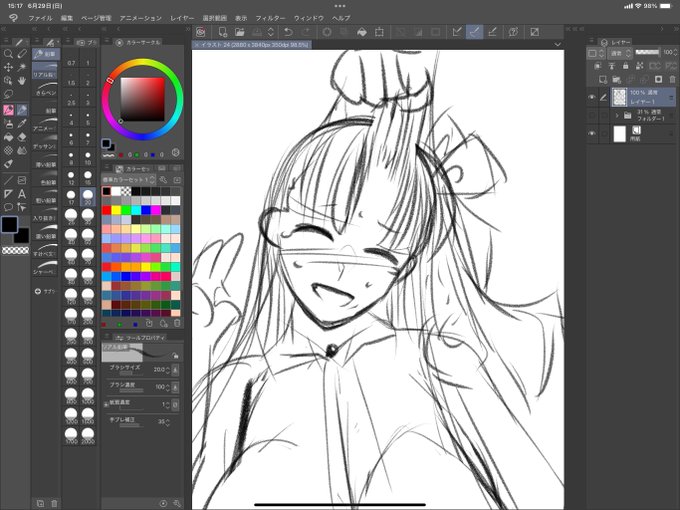Select the Fill bucket tool
The image size is (680, 510).
coord(8,137)
